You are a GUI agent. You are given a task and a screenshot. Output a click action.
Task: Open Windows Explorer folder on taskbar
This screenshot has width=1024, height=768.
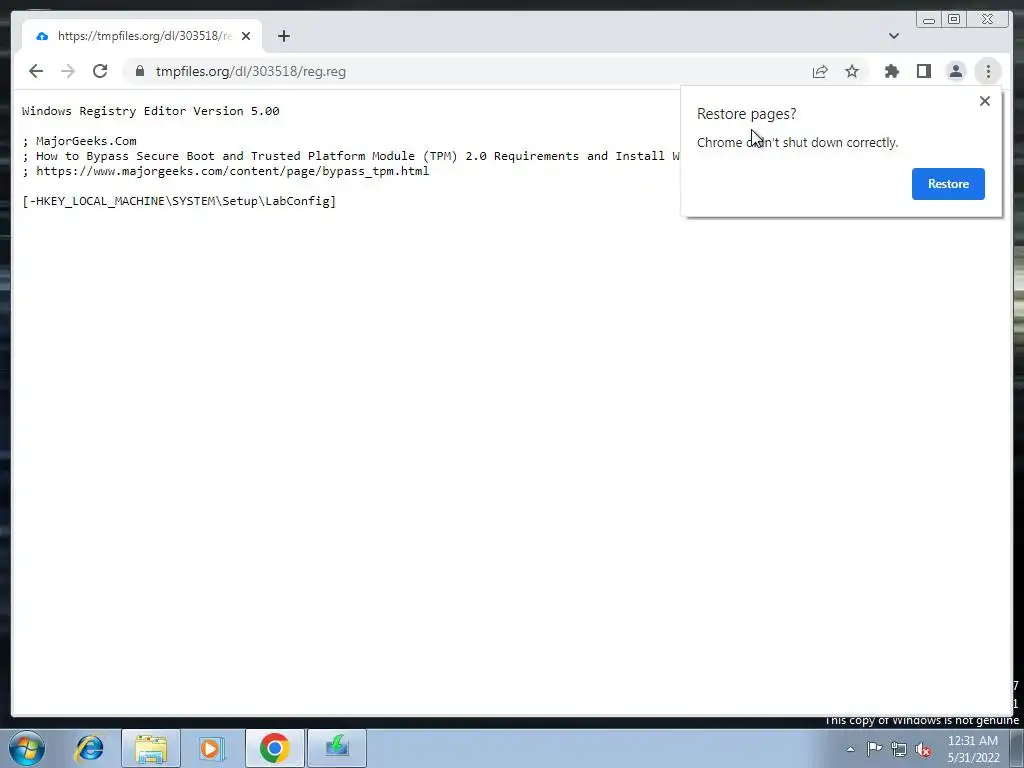point(151,748)
